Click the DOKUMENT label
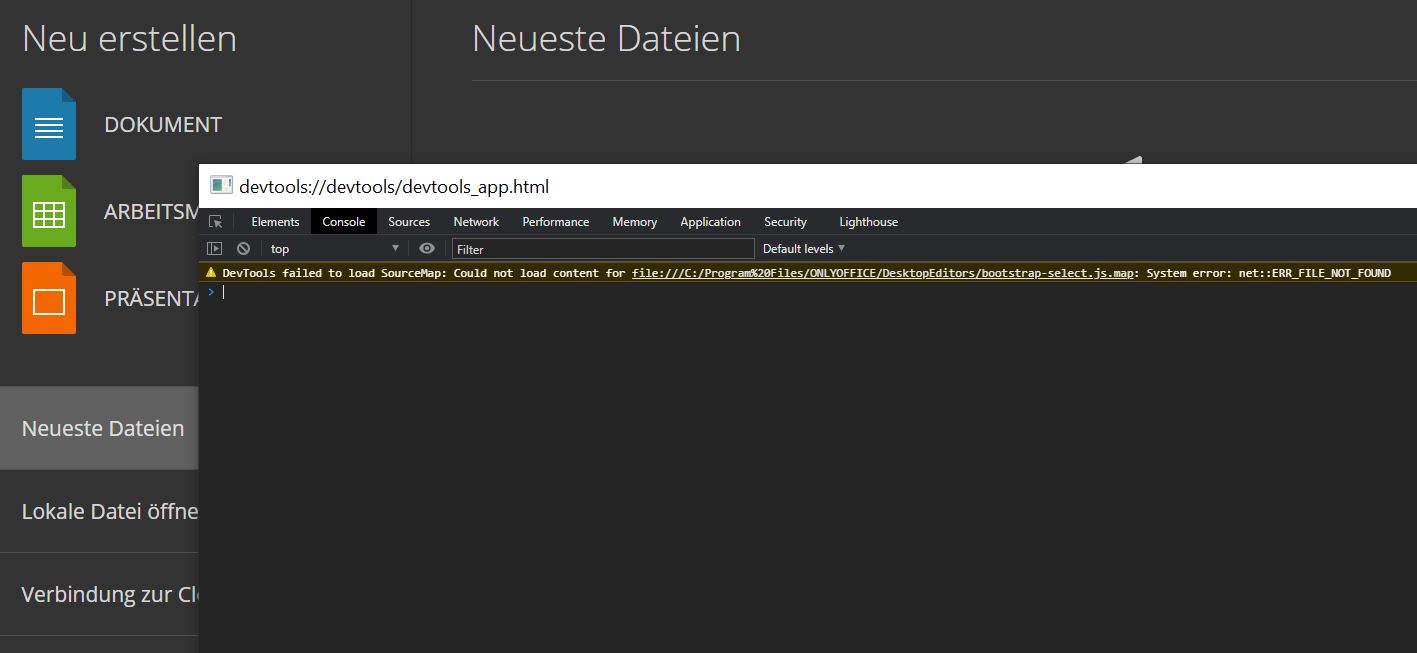The image size is (1417, 653). click(163, 125)
